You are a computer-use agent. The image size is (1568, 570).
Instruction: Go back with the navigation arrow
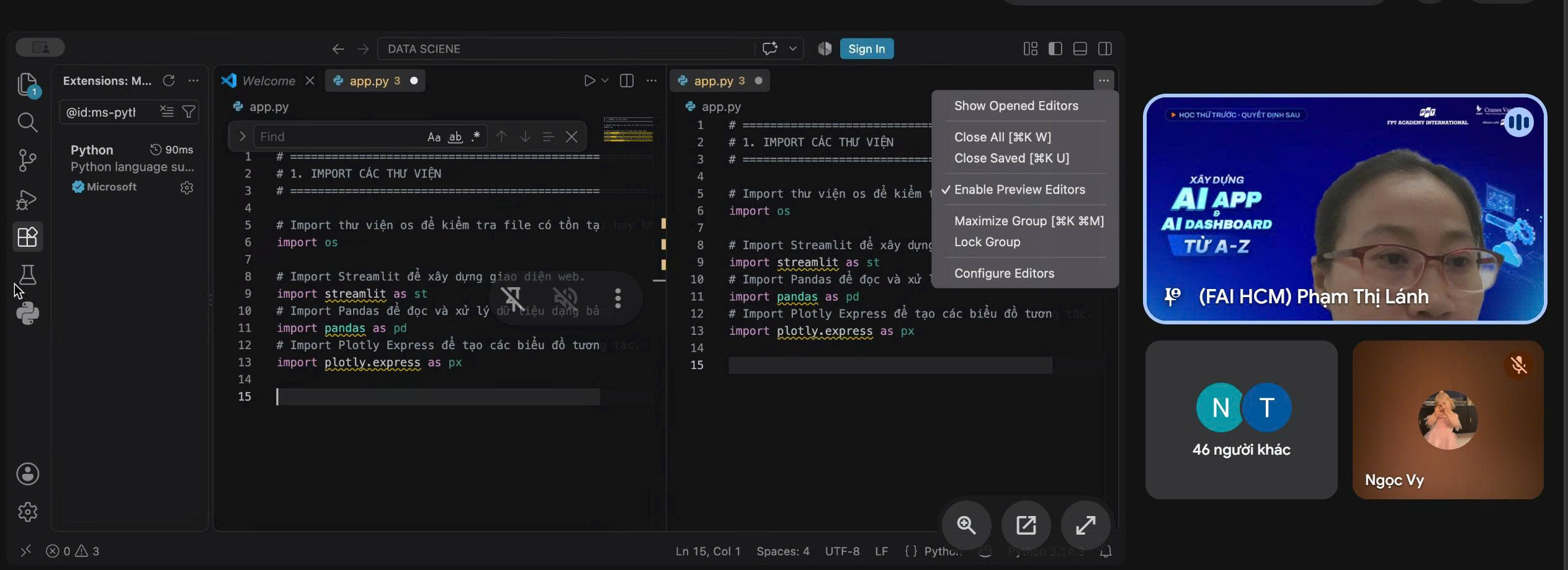(338, 49)
